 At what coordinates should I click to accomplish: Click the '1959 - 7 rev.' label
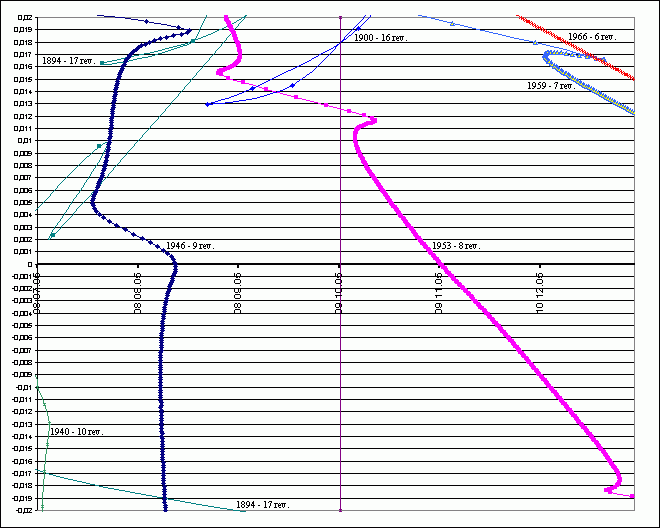(551, 86)
